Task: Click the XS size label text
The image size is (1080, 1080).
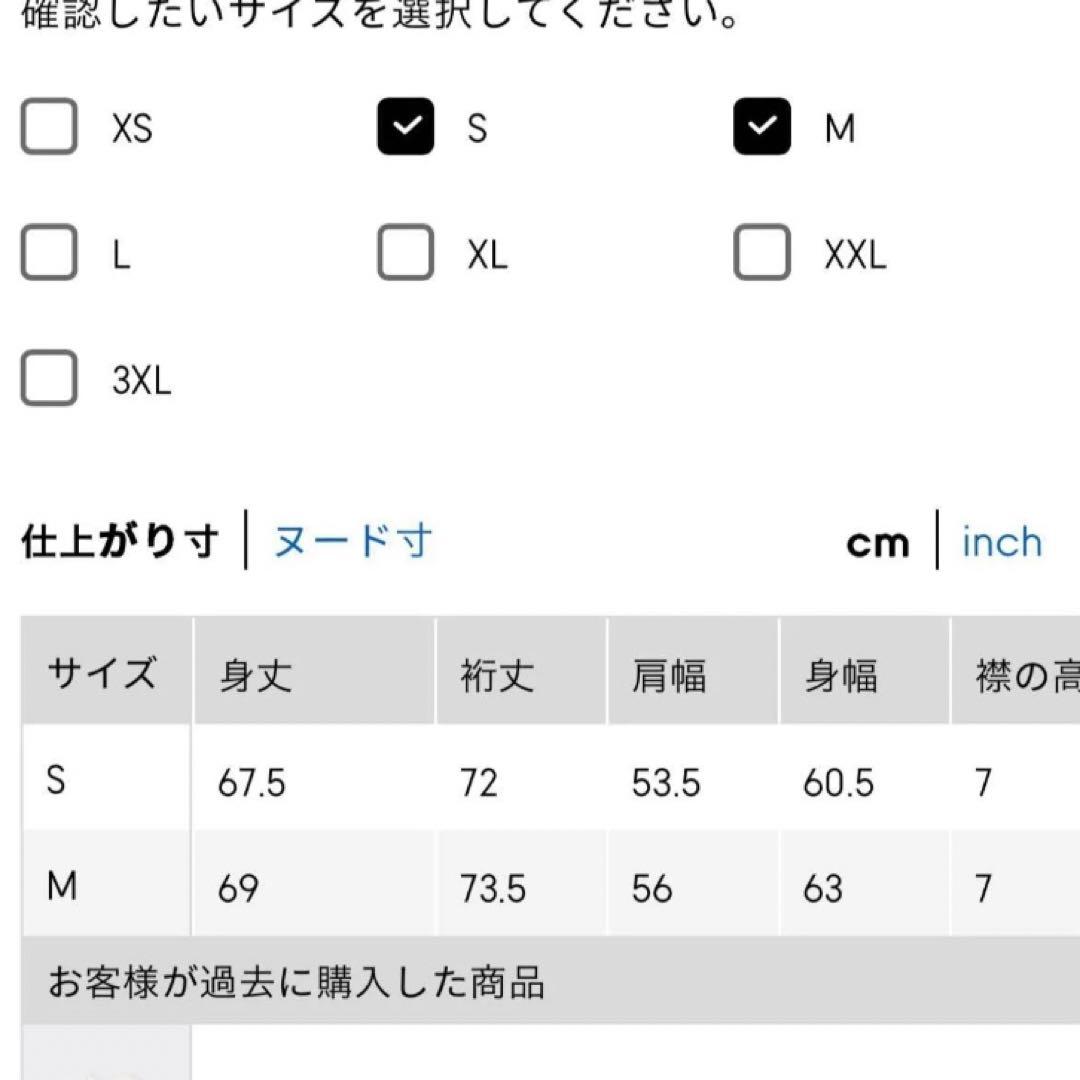Action: point(132,128)
